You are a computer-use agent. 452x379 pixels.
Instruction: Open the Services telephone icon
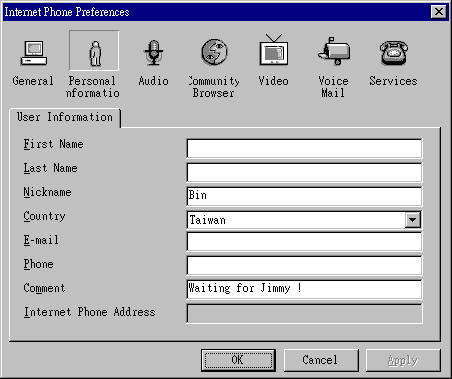click(x=394, y=53)
